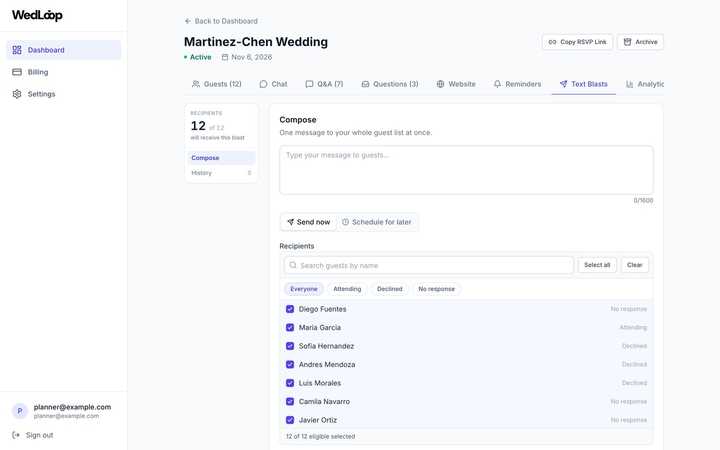Image resolution: width=720 pixels, height=450 pixels.
Task: Click the Q&A message icon
Action: (x=309, y=84)
